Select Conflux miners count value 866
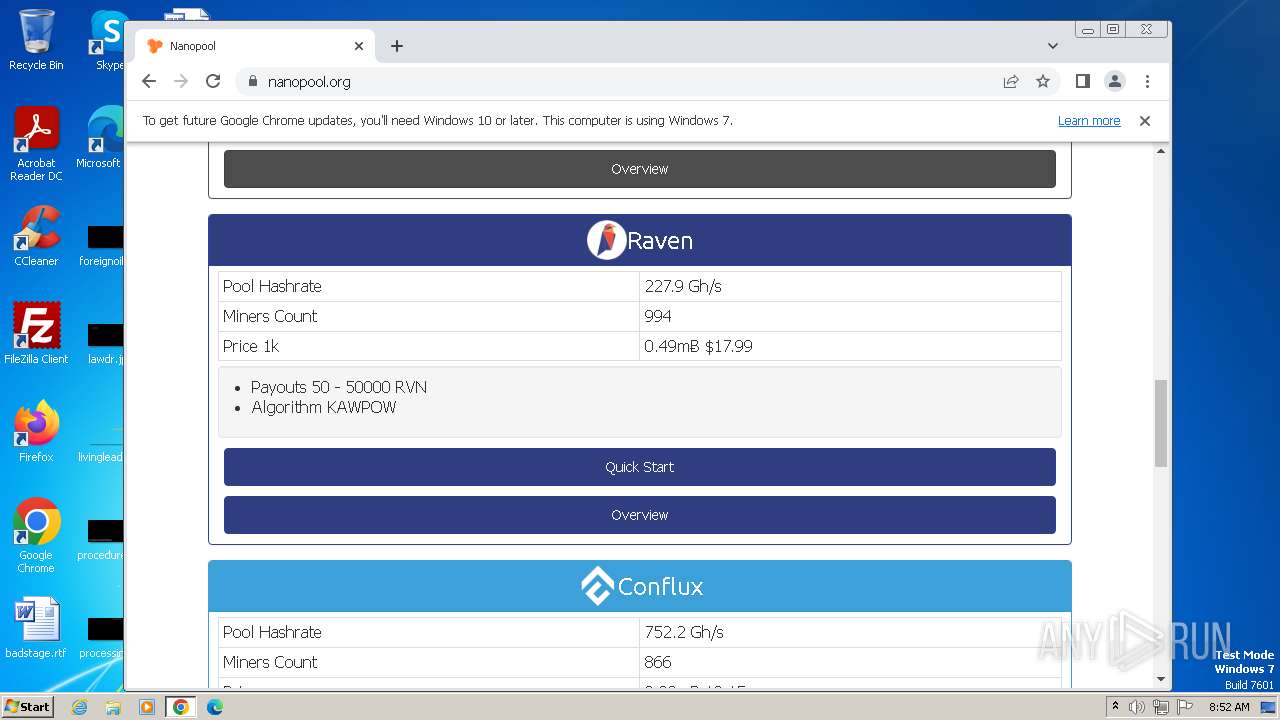Viewport: 1280px width, 720px height. pyautogui.click(x=658, y=662)
